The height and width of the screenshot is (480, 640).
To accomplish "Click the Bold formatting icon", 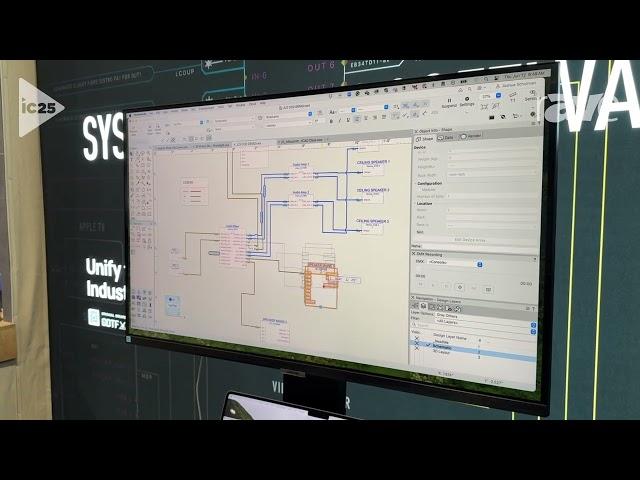I will 332,121.
